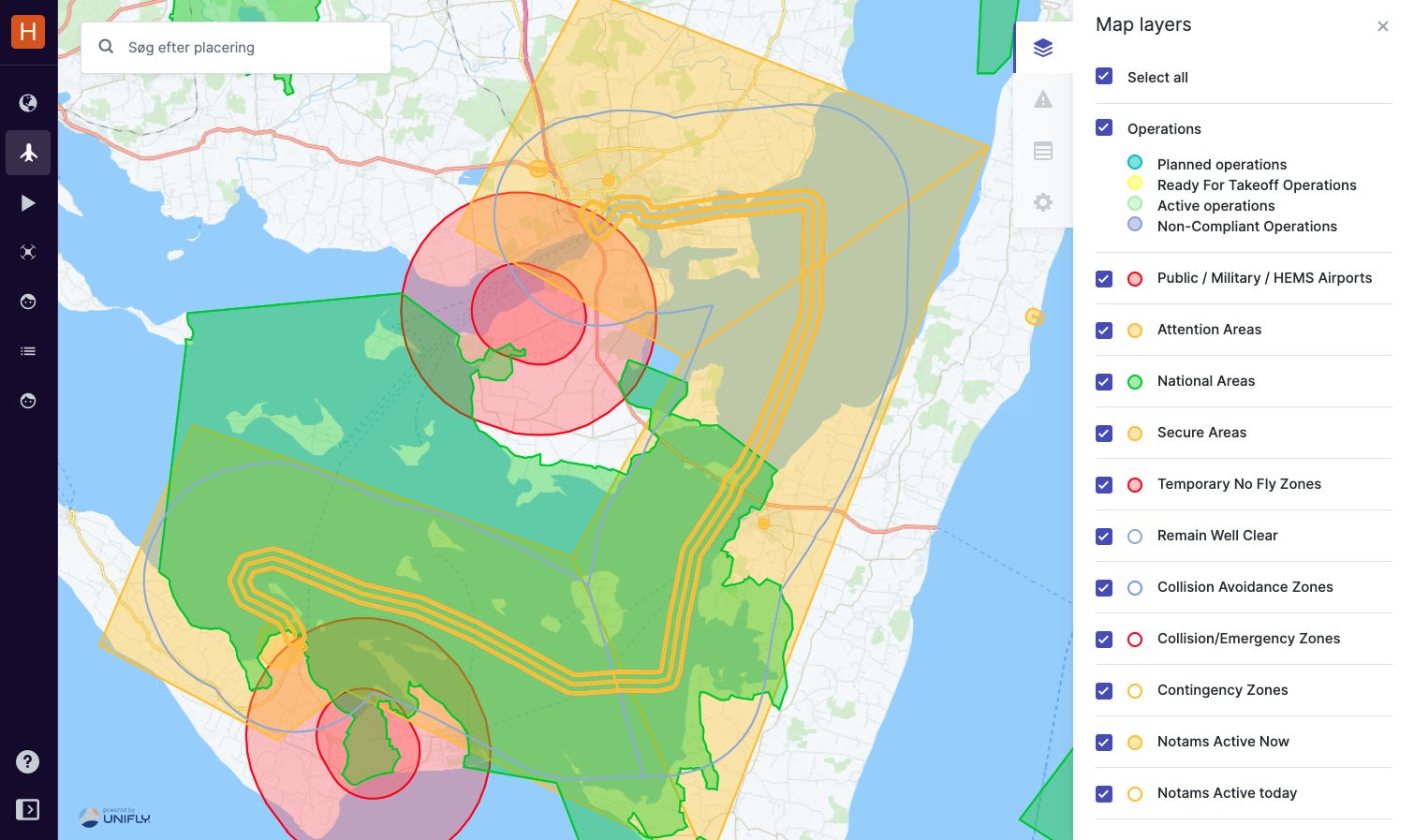
Task: Click the UNIFLY logo link
Action: [x=114, y=816]
